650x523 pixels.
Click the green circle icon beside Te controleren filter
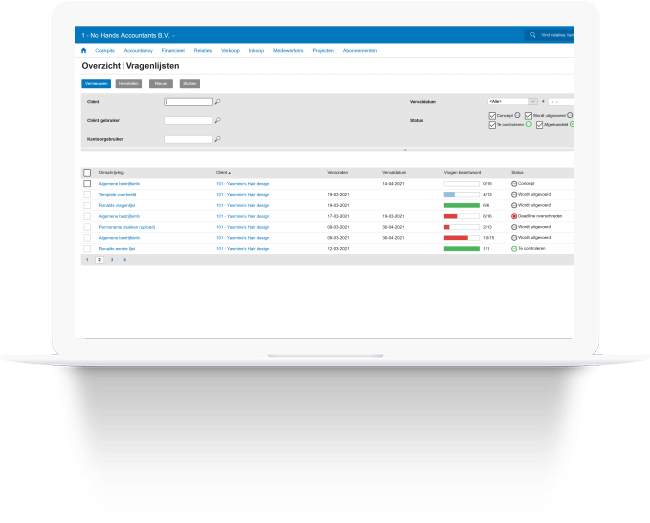[x=529, y=124]
